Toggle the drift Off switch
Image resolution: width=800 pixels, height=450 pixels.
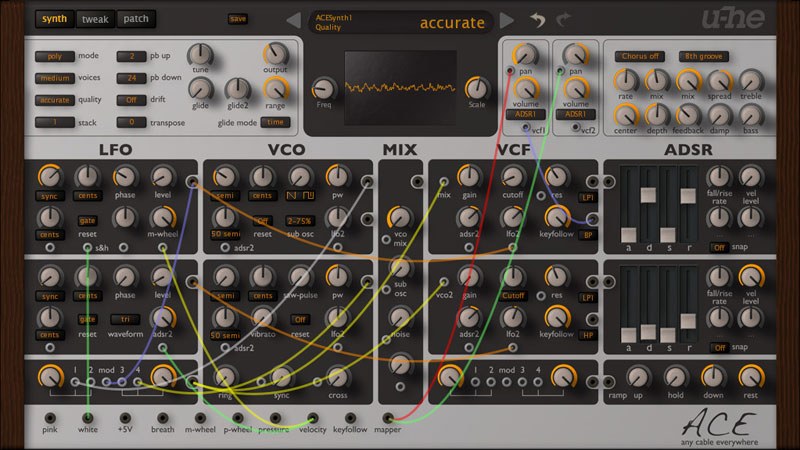(131, 100)
